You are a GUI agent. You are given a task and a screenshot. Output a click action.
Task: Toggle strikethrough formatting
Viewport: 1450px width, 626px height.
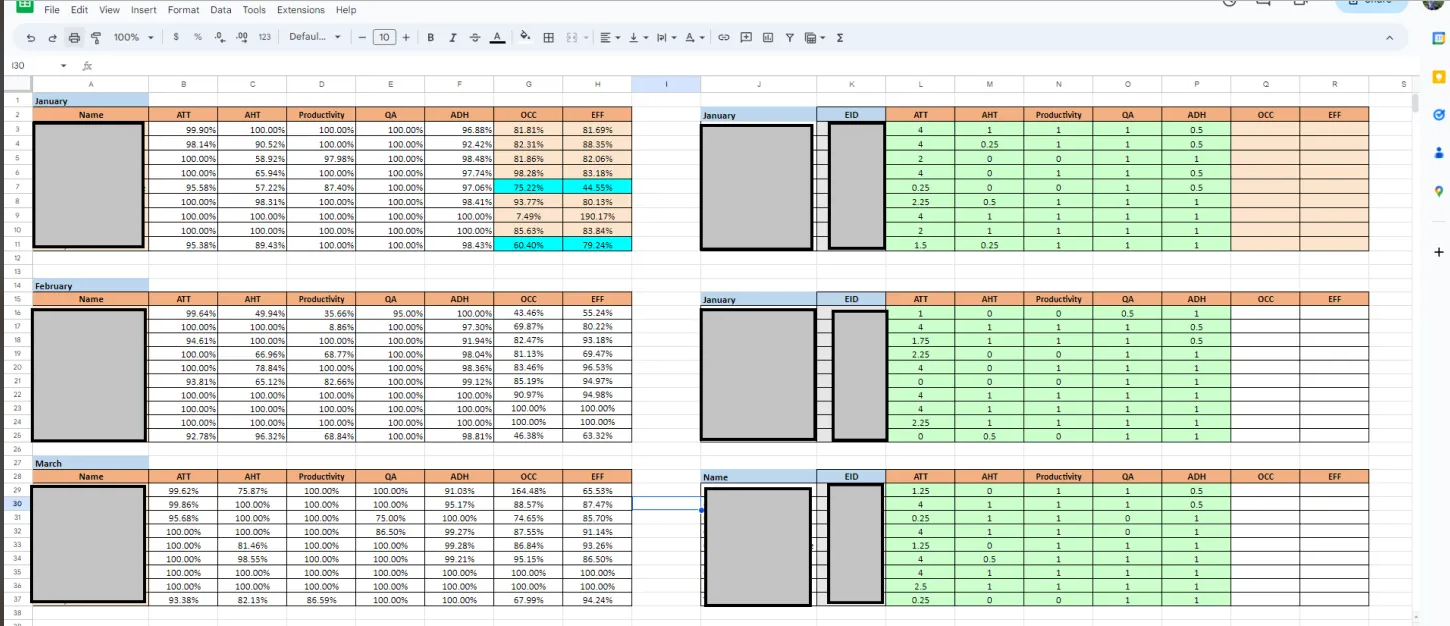(x=474, y=37)
